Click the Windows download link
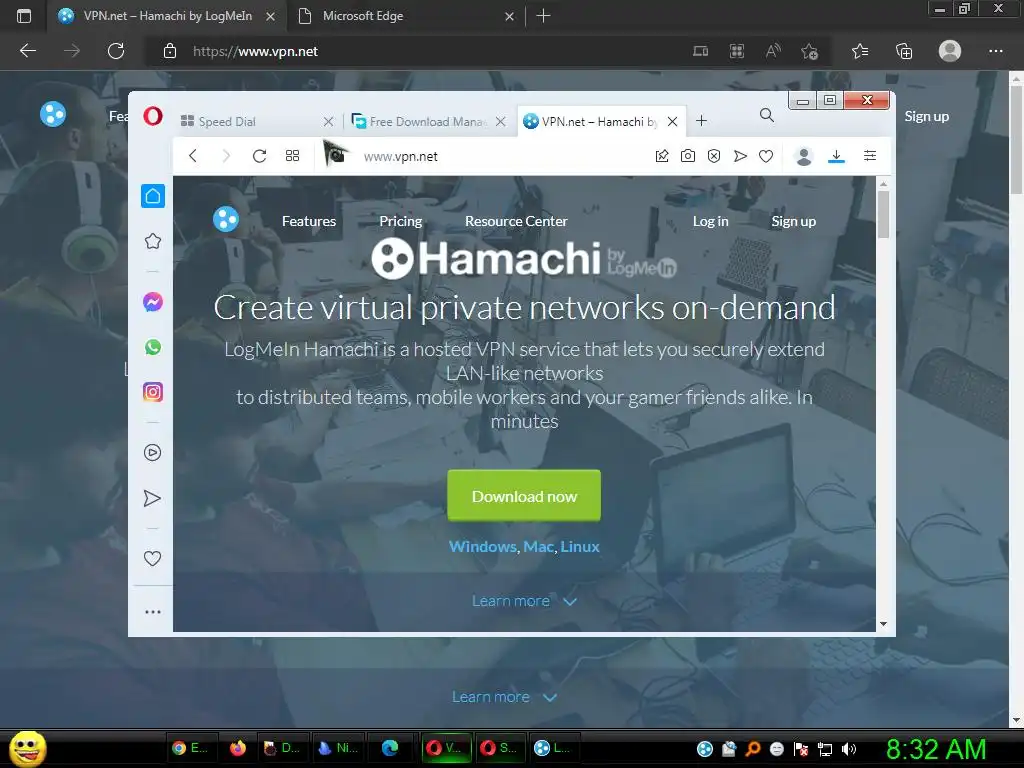The image size is (1024, 768). pos(483,546)
